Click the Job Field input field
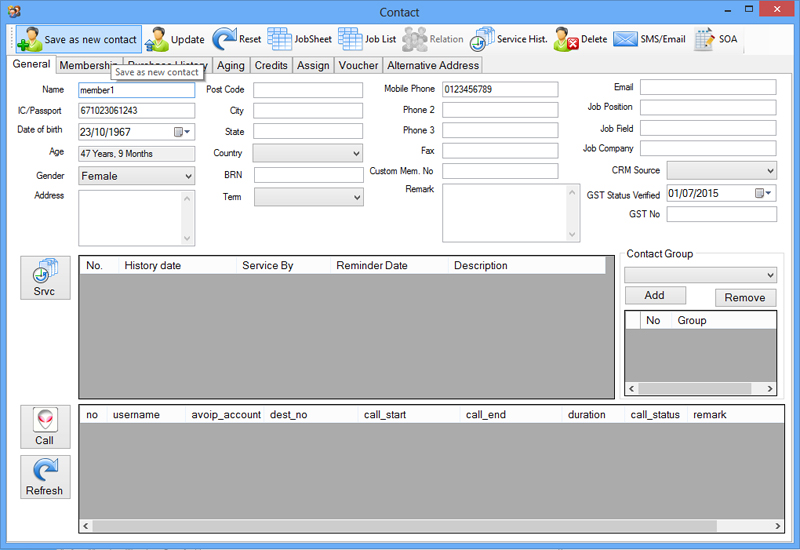The image size is (800, 550). 708,128
